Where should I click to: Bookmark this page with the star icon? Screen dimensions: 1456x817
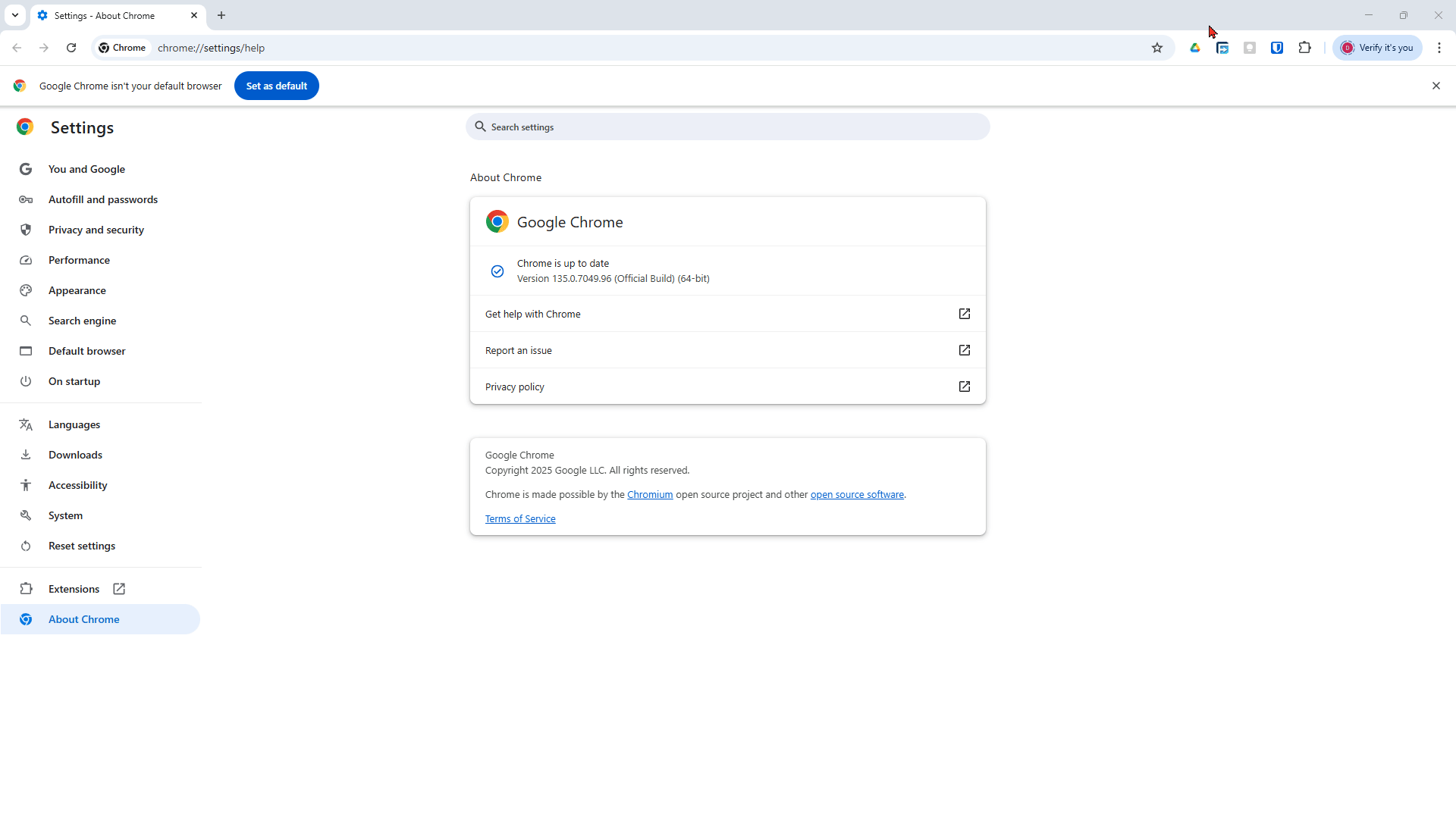(1157, 48)
